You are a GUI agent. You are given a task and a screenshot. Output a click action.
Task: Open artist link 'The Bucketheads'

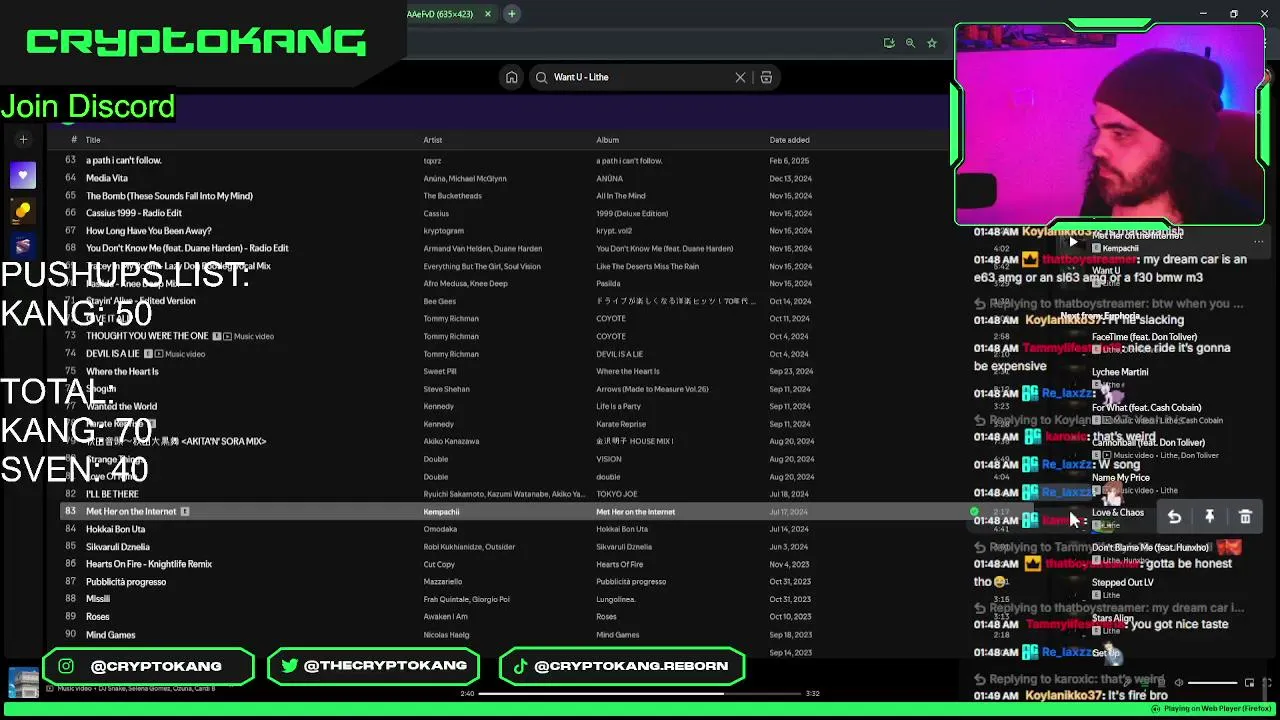[452, 196]
